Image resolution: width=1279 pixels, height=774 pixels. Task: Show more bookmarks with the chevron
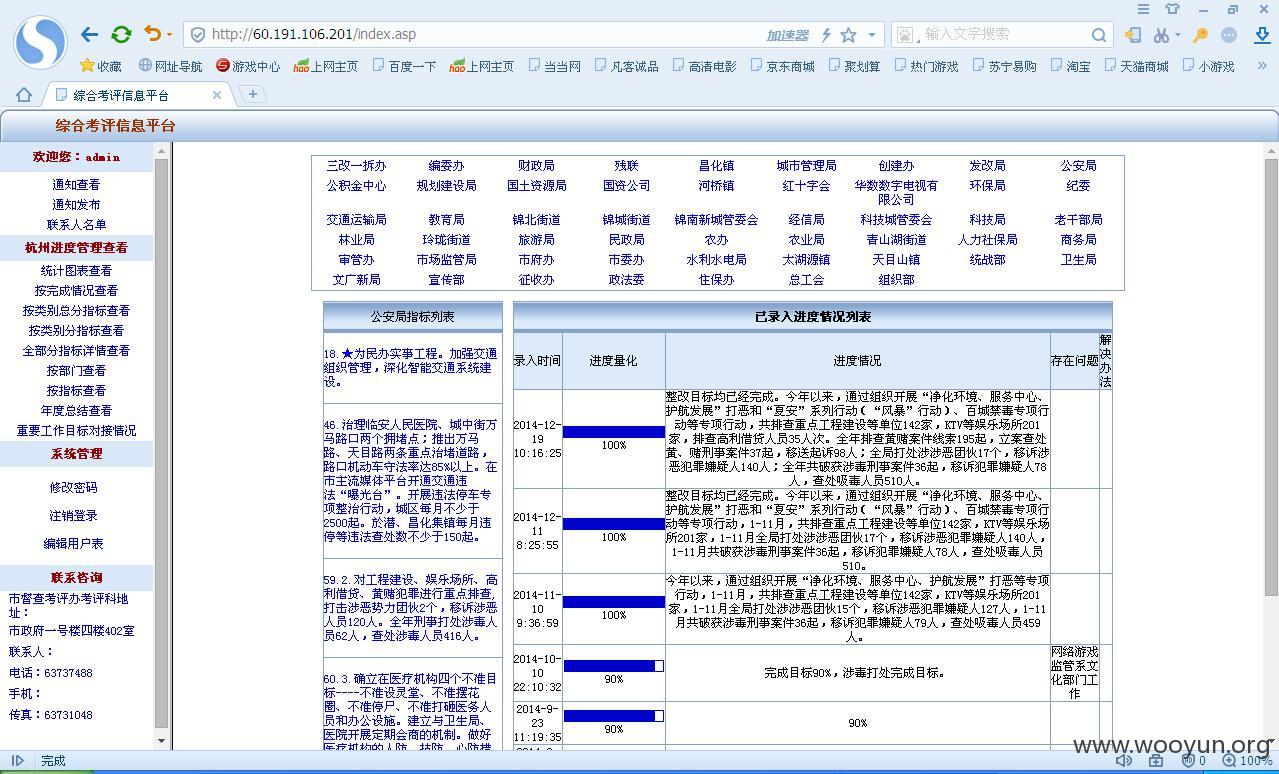[1262, 66]
